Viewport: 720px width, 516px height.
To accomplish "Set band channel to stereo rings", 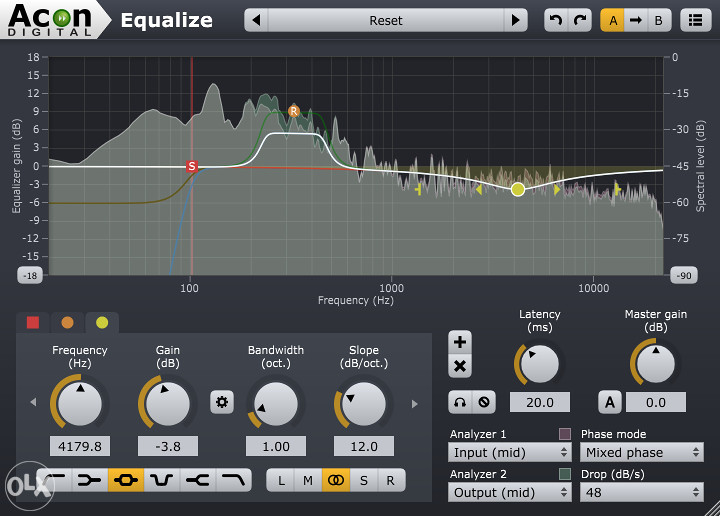I will point(336,480).
